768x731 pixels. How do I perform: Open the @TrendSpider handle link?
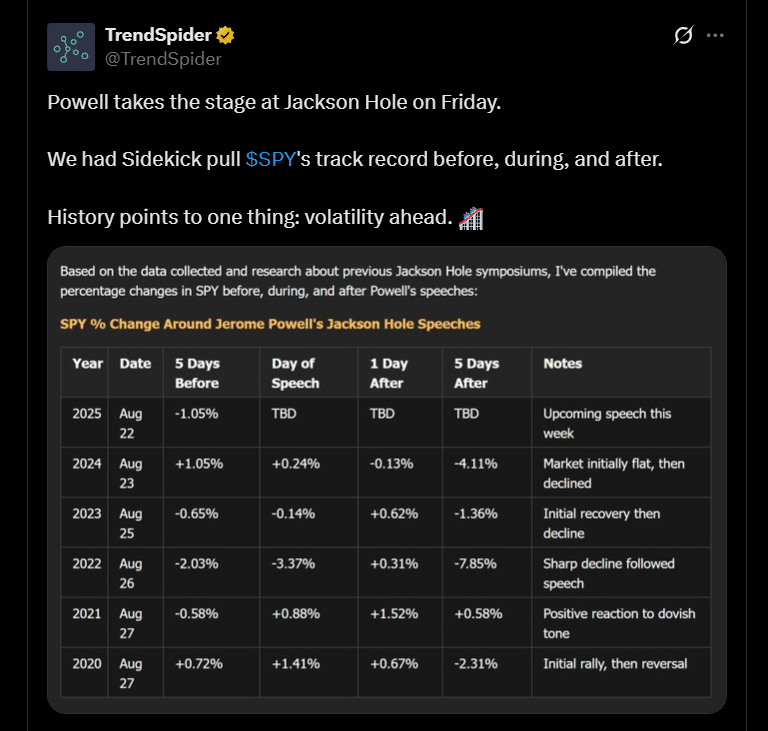click(163, 59)
